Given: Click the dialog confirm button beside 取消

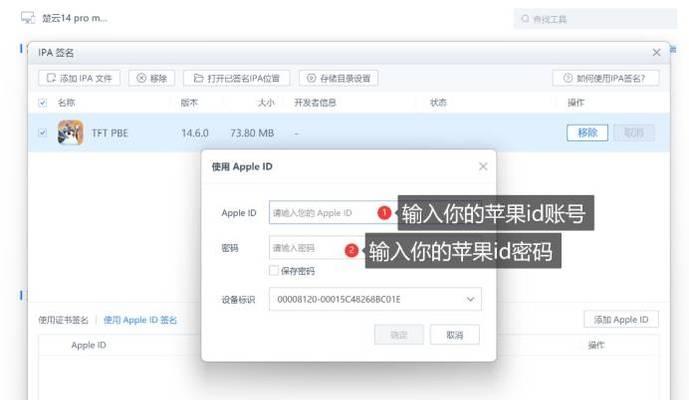Looking at the screenshot, I should tap(399, 335).
